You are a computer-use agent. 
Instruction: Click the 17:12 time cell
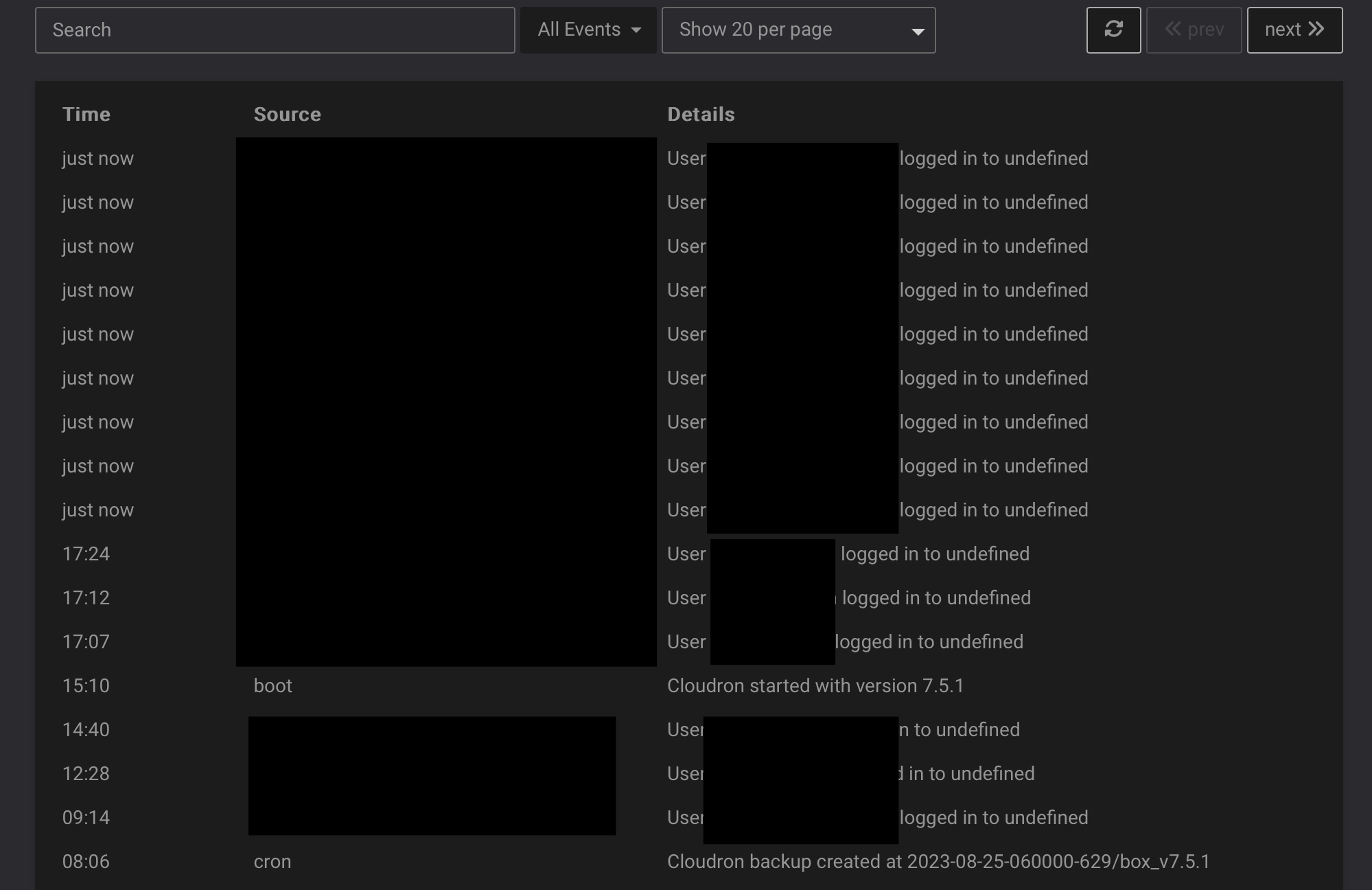[86, 597]
